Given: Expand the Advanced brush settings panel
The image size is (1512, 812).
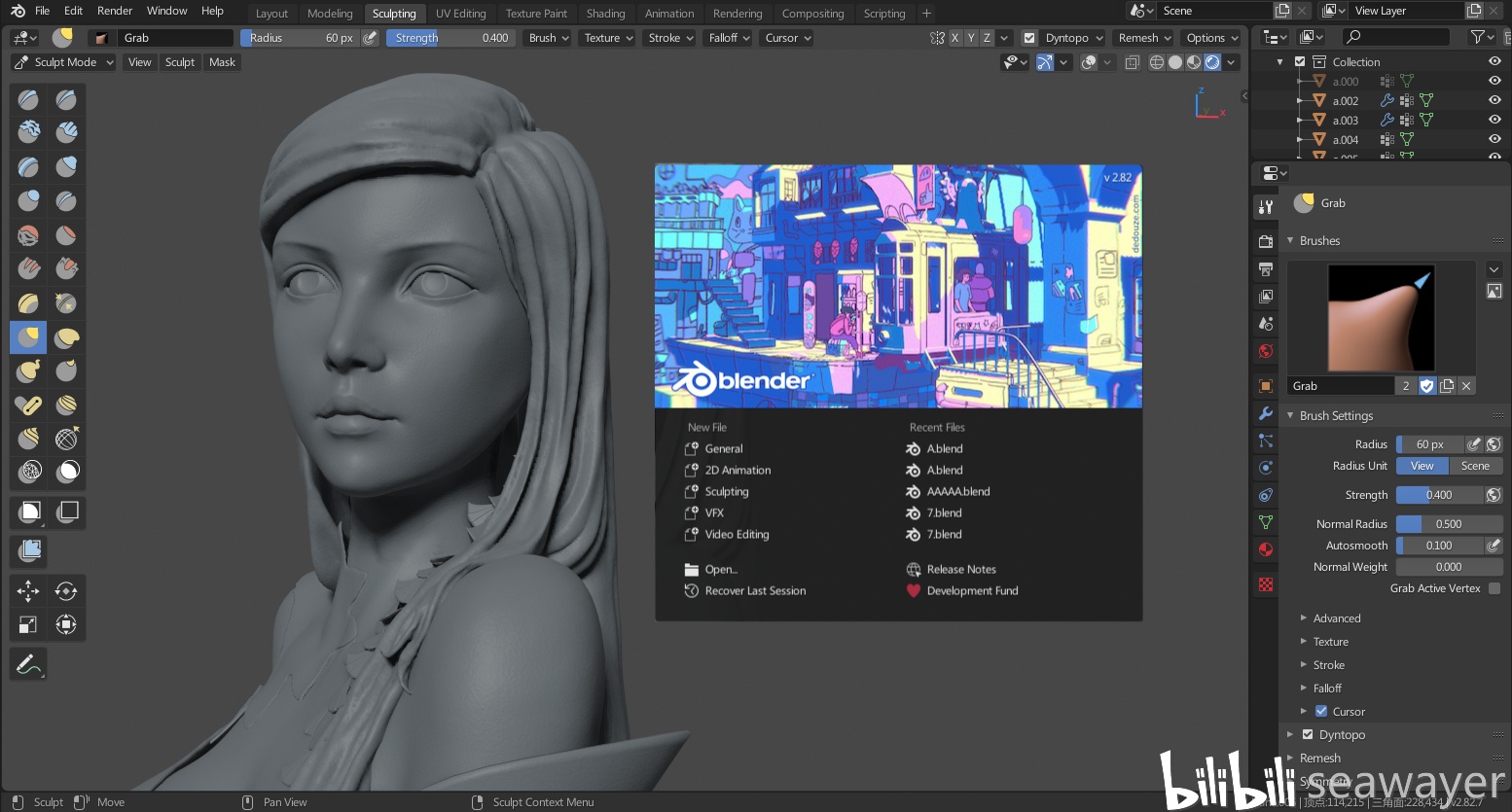Looking at the screenshot, I should click(1337, 618).
